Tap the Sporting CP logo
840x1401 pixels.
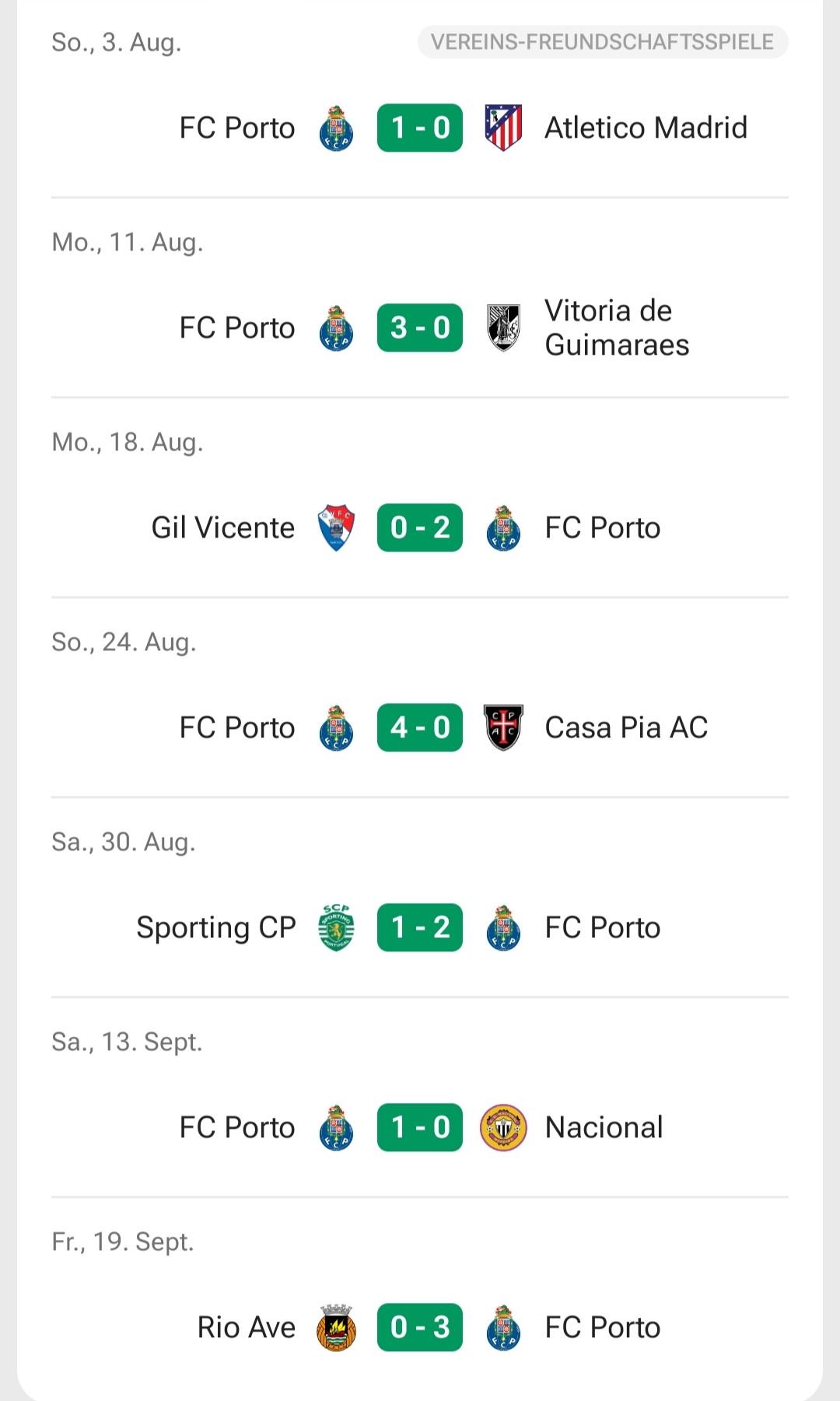(x=336, y=927)
